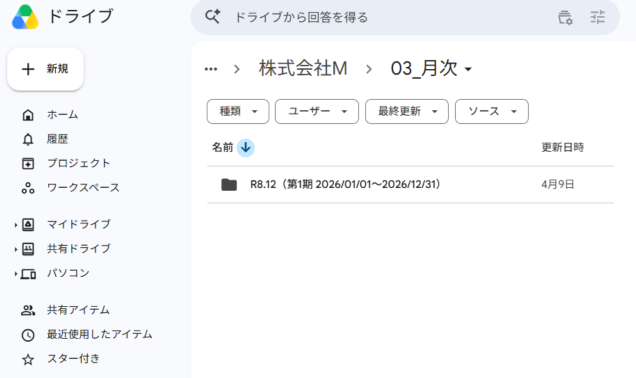Click the 新規 new button
Viewport: 636px width, 378px height.
click(45, 69)
